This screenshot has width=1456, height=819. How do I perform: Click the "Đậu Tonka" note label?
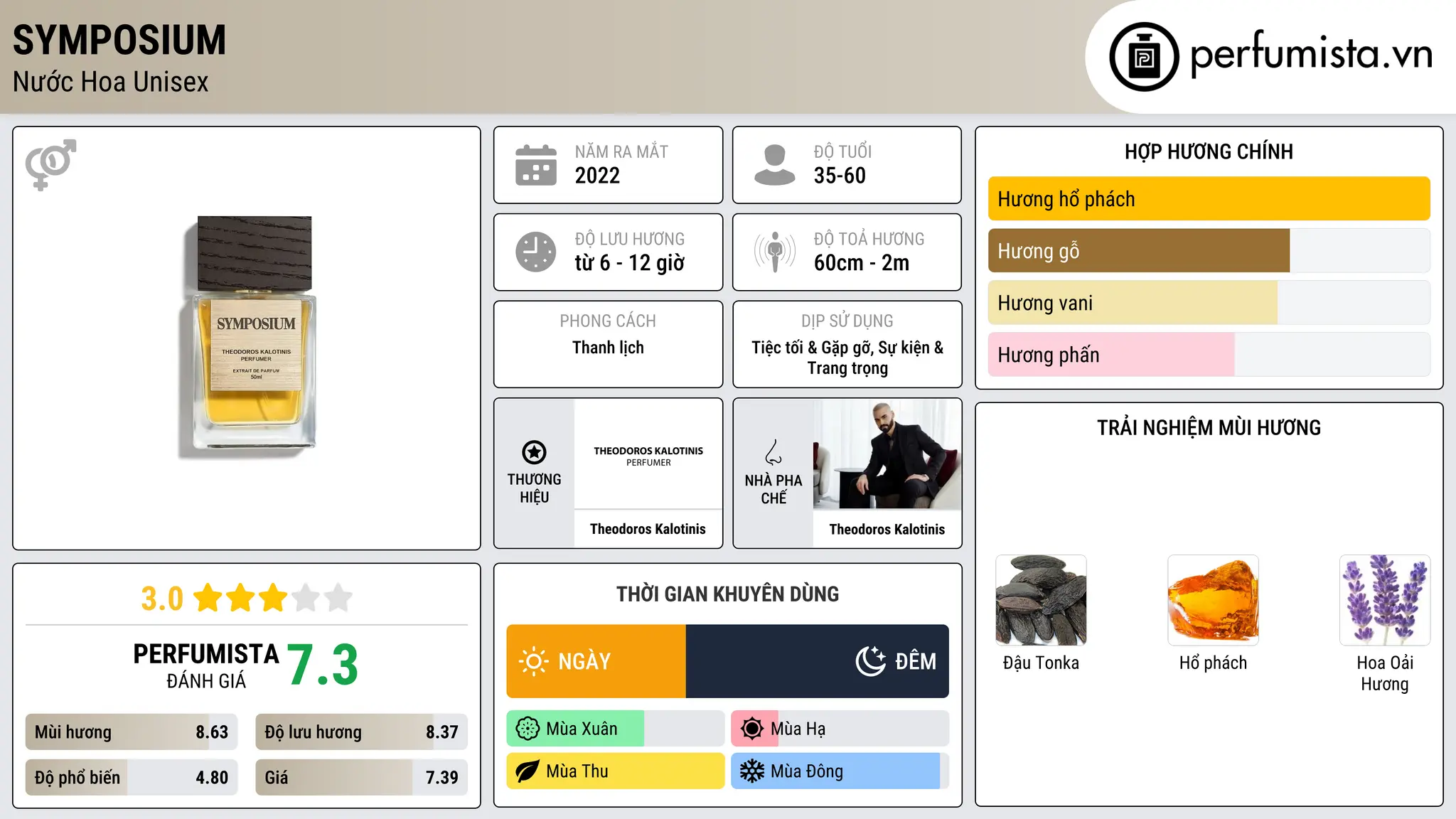click(x=1041, y=663)
